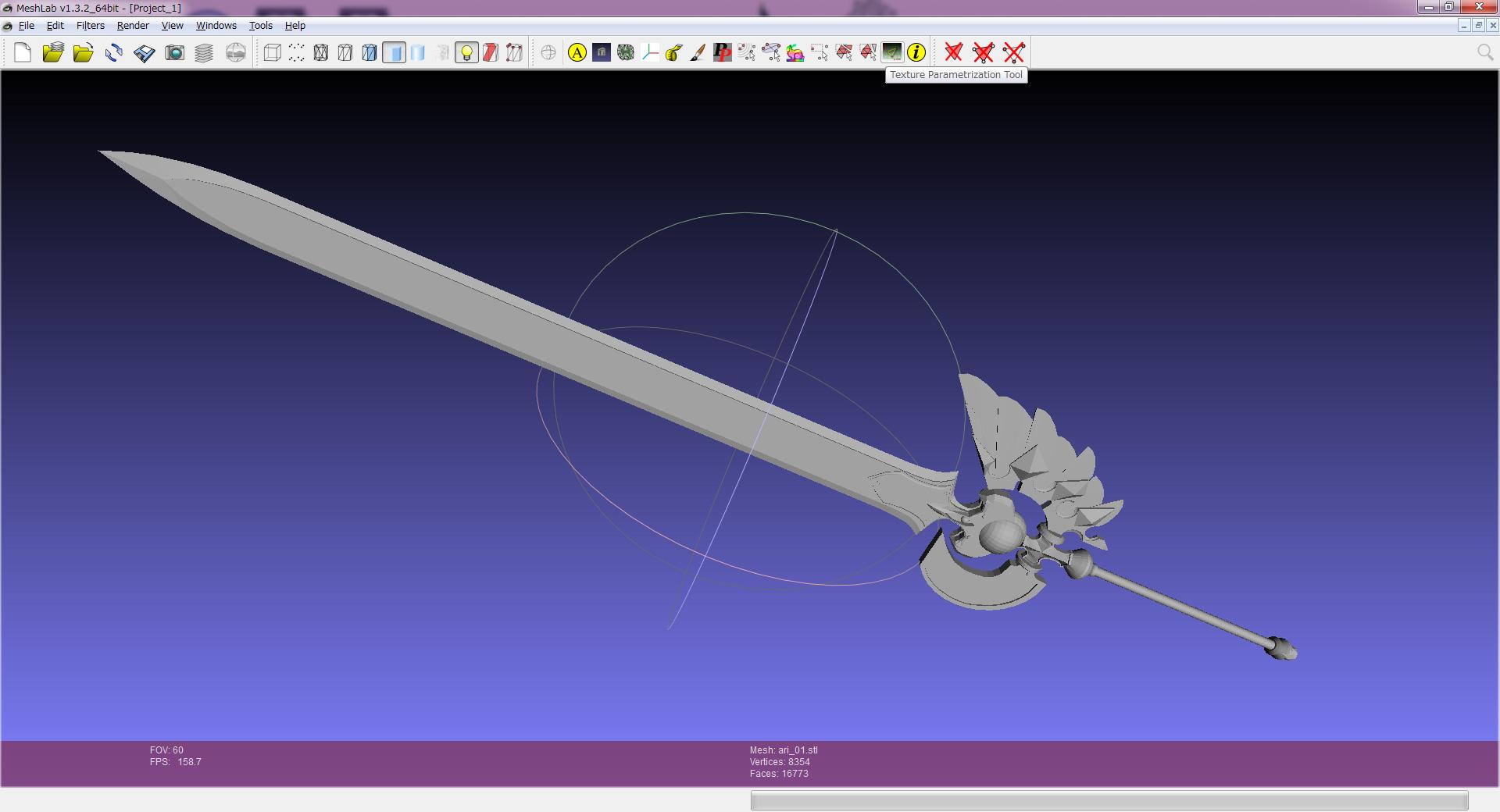Screen dimensions: 1500x812
Task: Open the Tools menu
Action: [261, 26]
